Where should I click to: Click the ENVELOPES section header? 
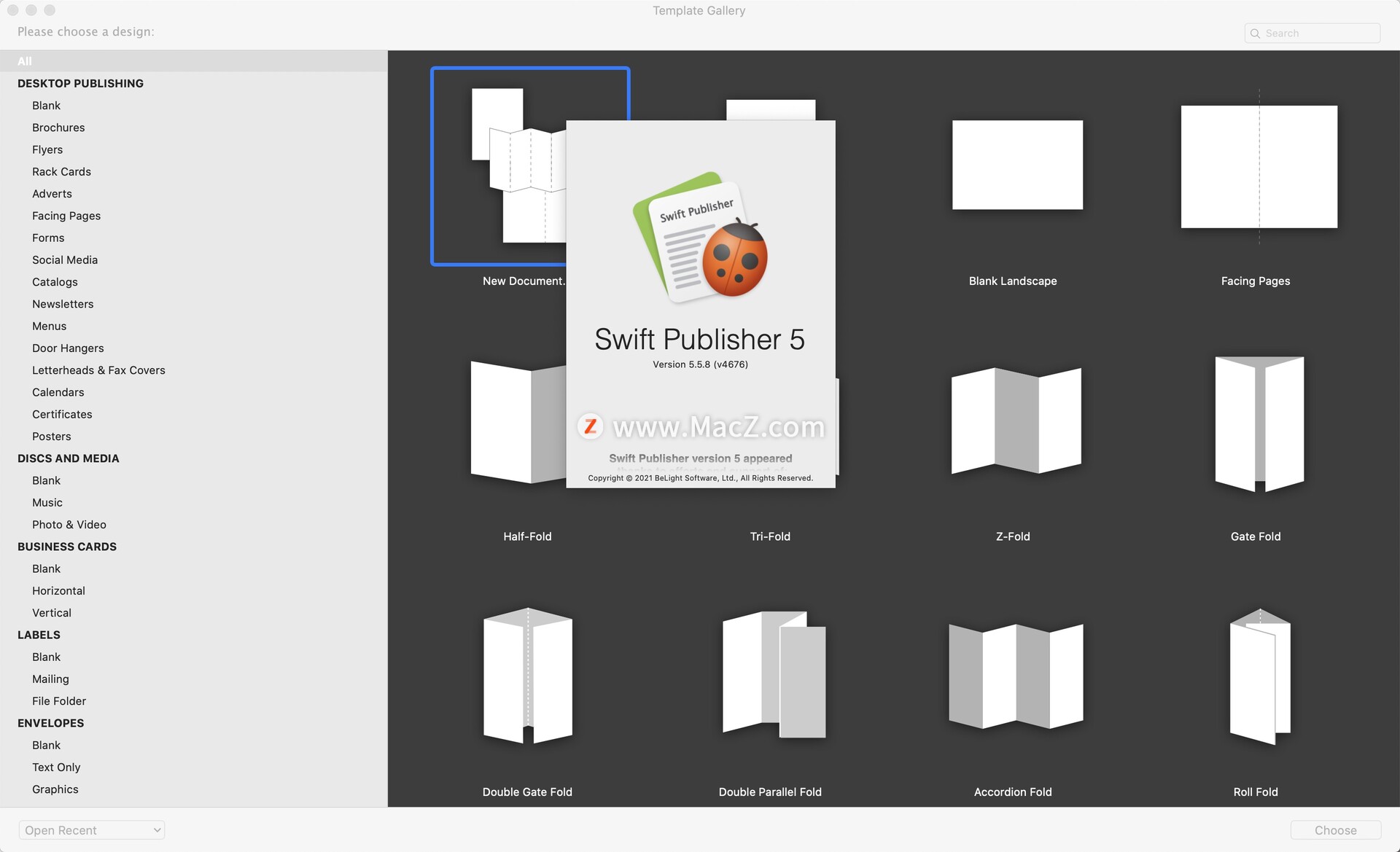tap(50, 723)
